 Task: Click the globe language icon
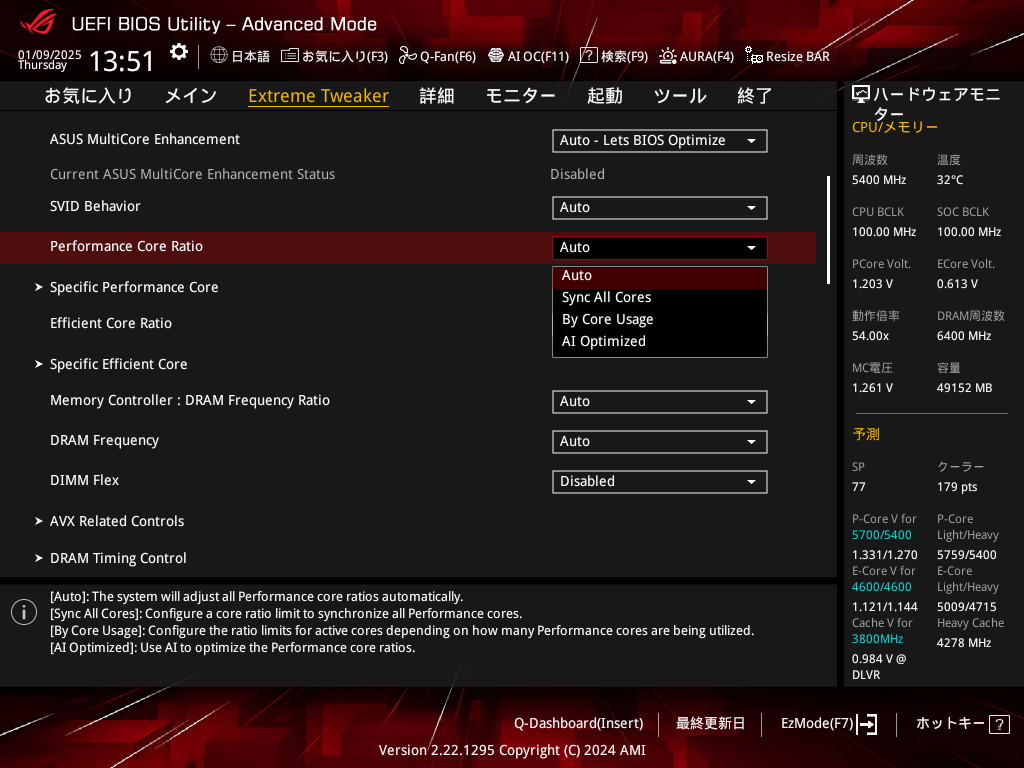tap(219, 56)
